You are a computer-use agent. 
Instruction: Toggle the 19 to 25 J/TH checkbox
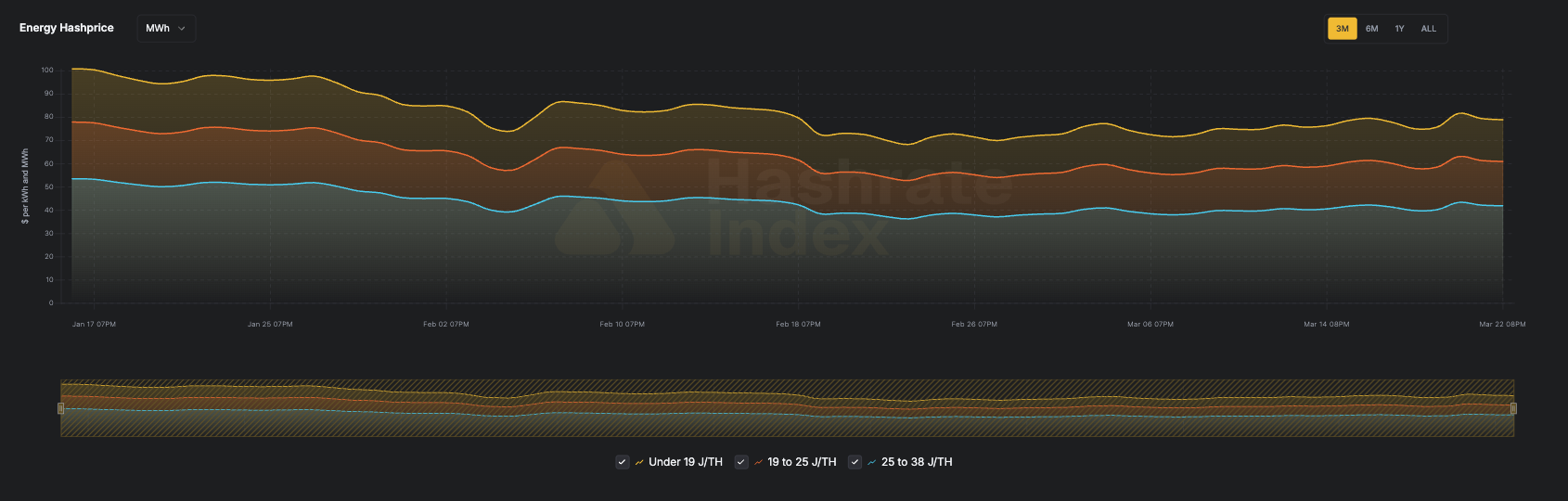coord(741,462)
